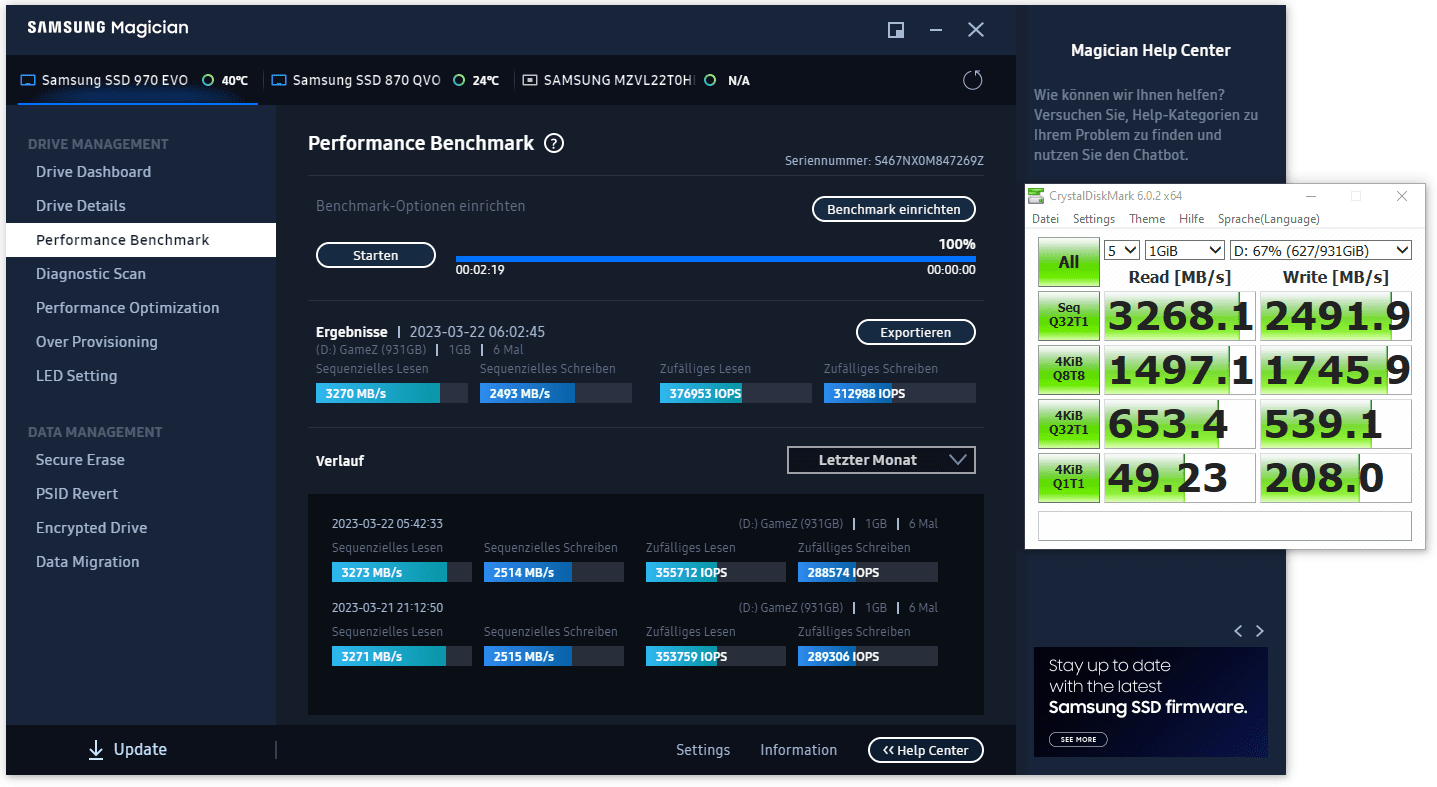Click the Benchmark einrichten button

tap(894, 209)
